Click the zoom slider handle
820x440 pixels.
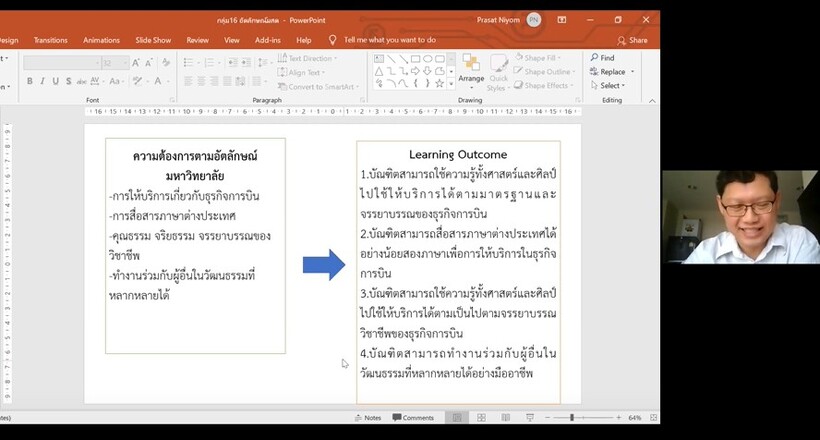[572, 418]
